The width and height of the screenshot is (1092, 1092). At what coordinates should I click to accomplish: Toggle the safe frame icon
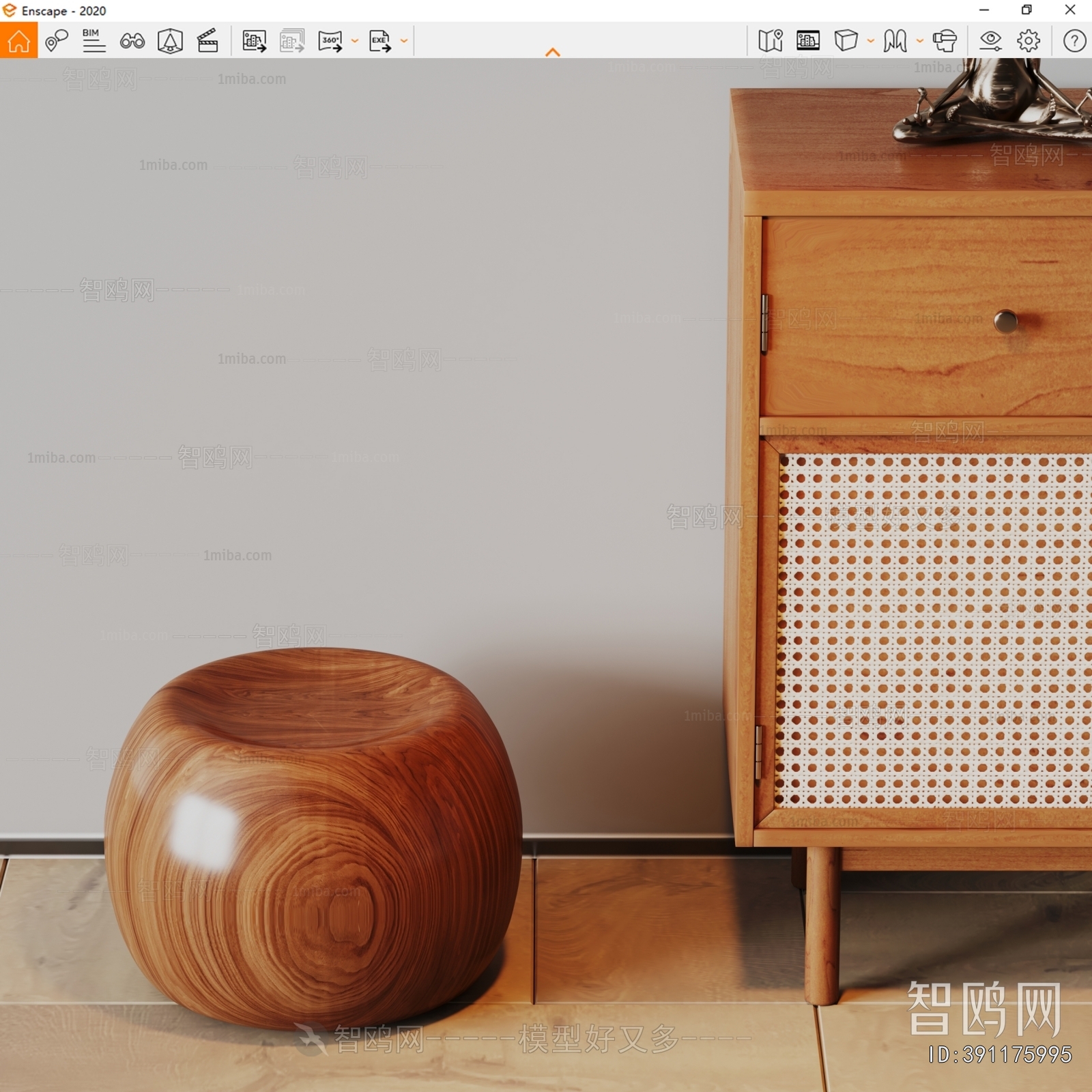(x=808, y=41)
